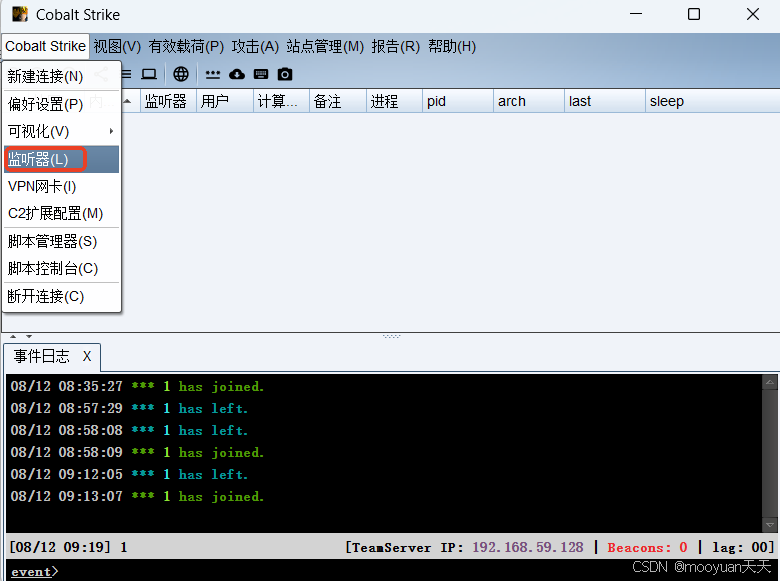Click log line 08/12 09:13:07 has joined
Viewport: 780px width, 581px height.
137,496
